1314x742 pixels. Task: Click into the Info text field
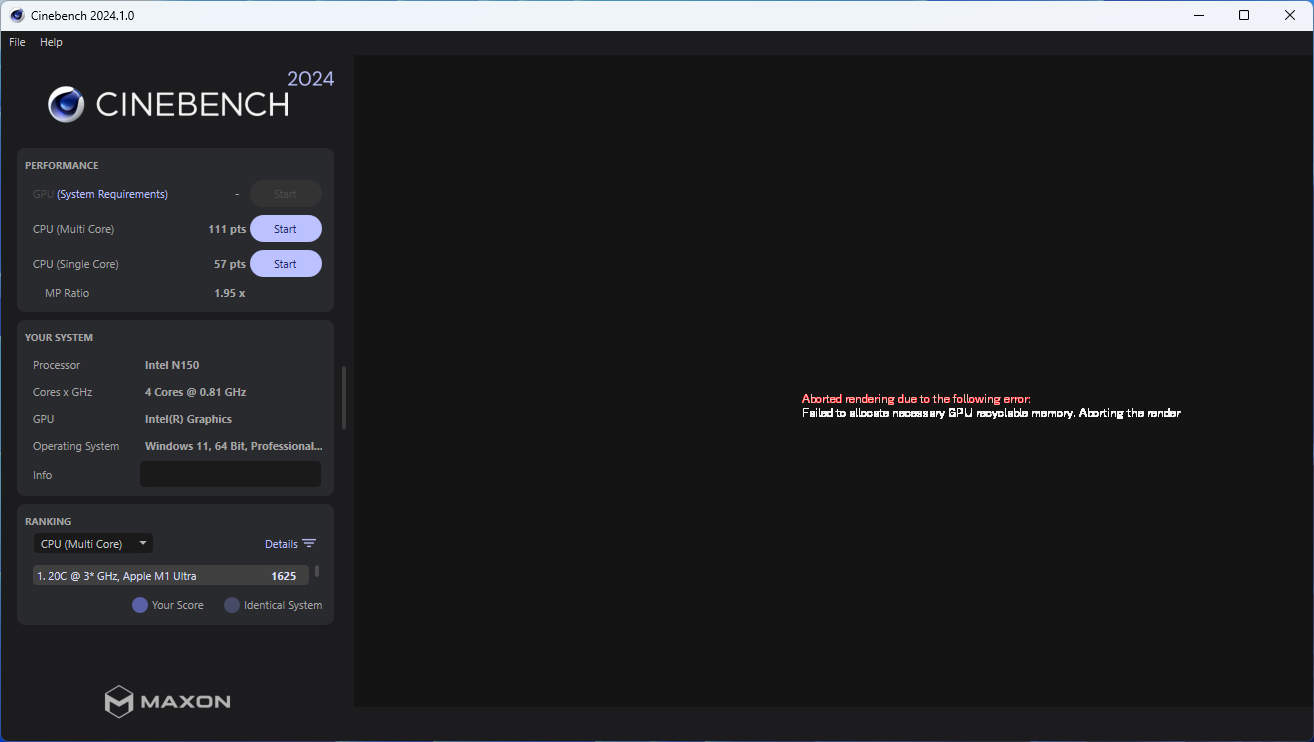[x=230, y=474]
